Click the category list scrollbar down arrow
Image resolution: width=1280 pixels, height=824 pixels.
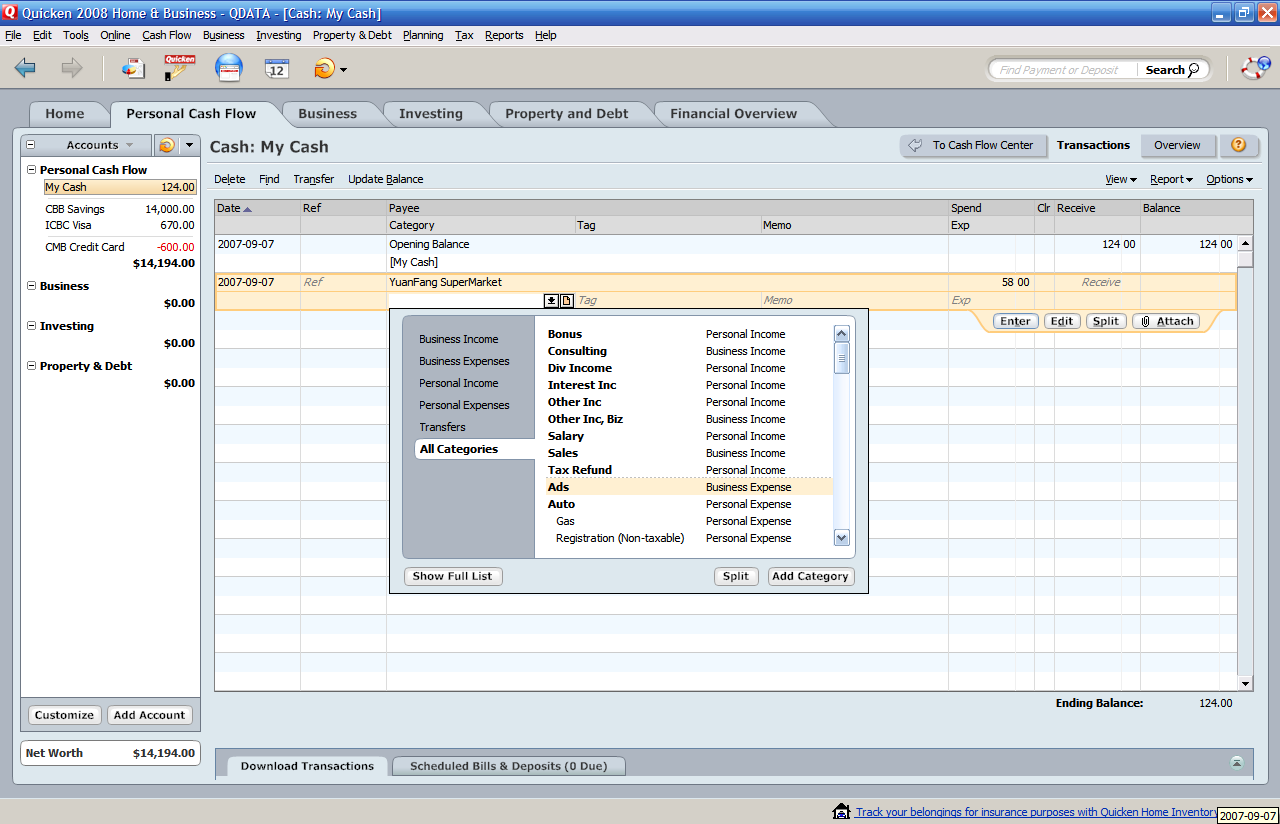pos(842,538)
